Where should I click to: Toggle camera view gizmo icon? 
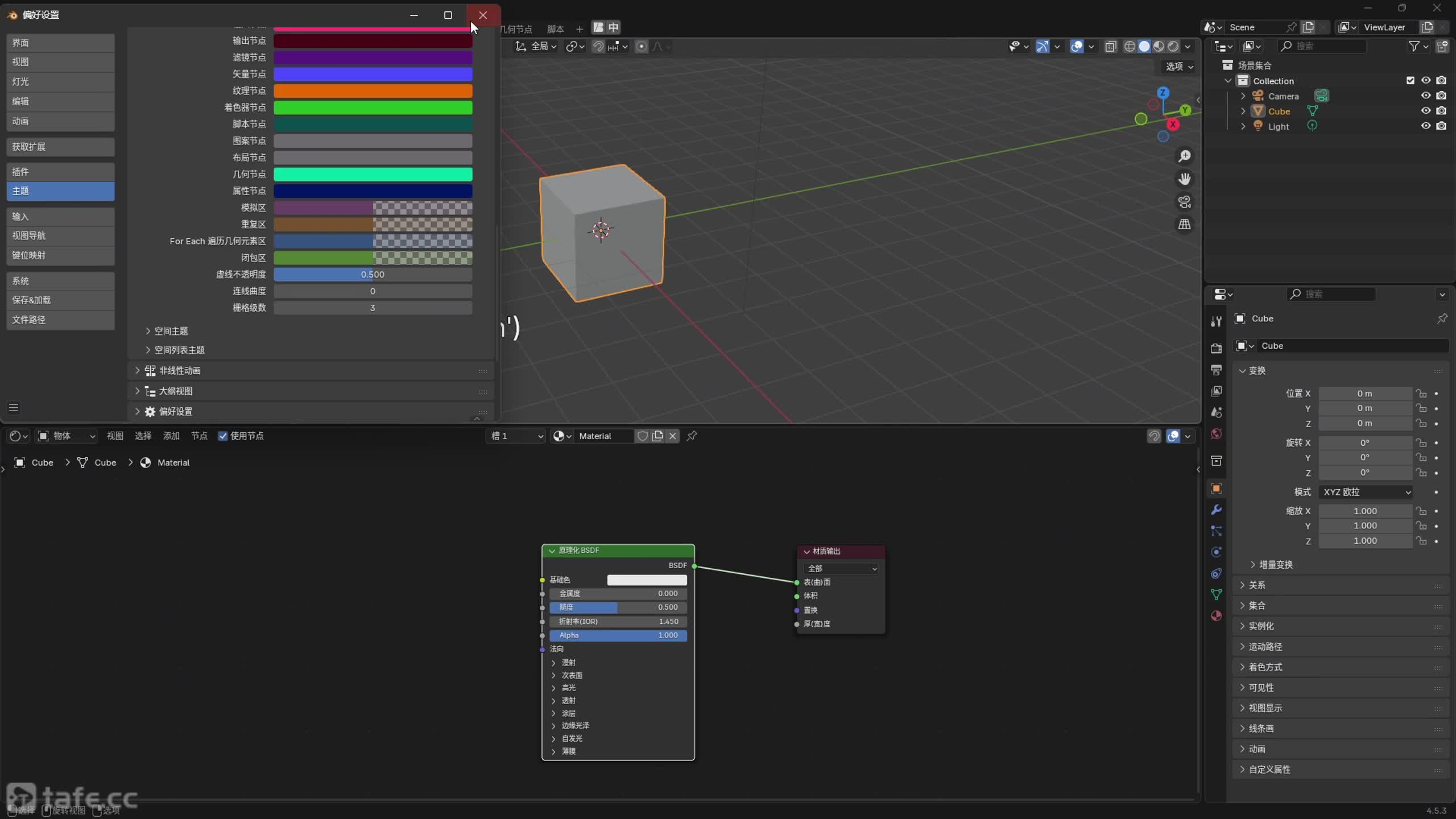[x=1184, y=202]
